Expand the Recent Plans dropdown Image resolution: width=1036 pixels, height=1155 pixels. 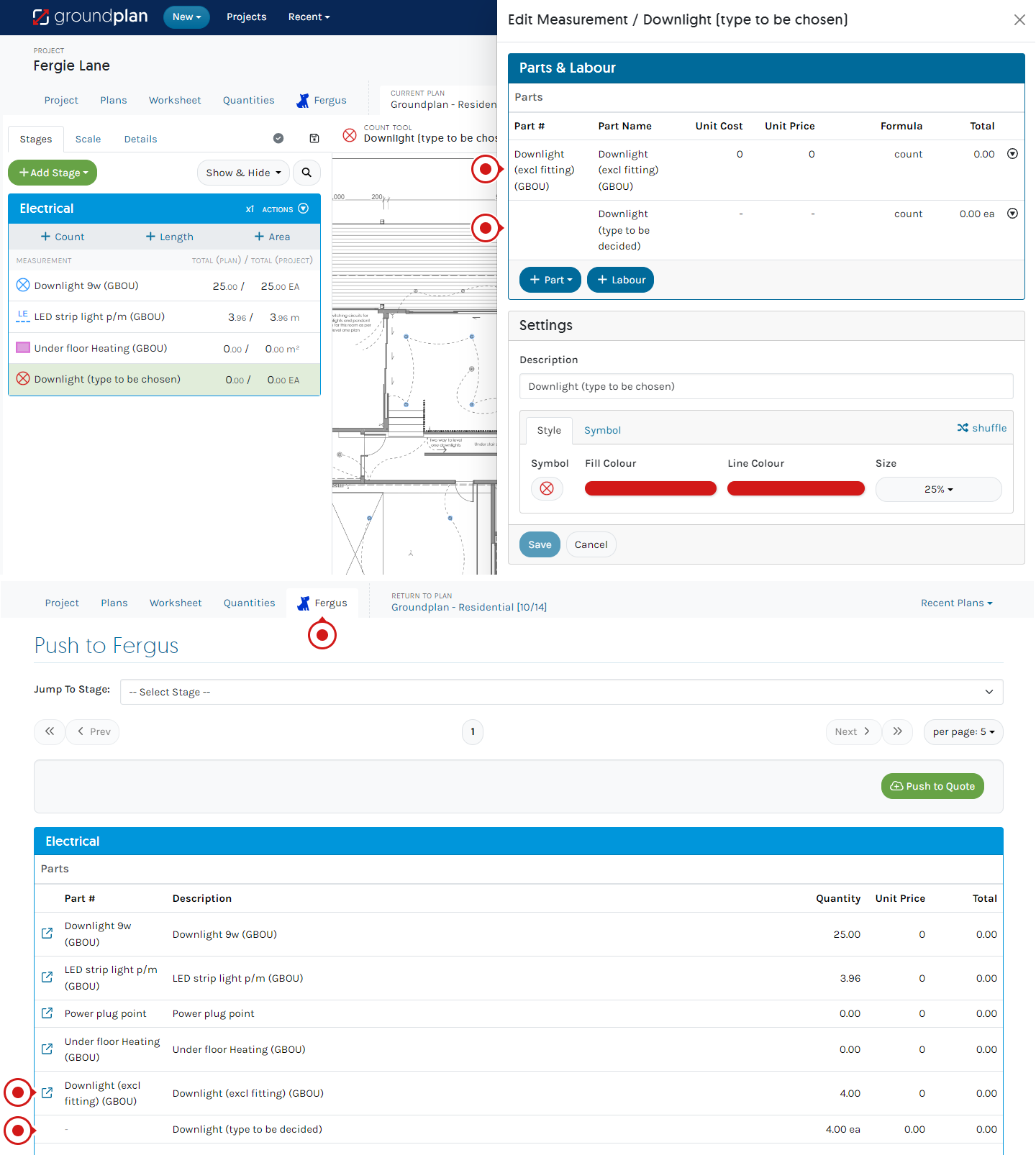(x=956, y=603)
